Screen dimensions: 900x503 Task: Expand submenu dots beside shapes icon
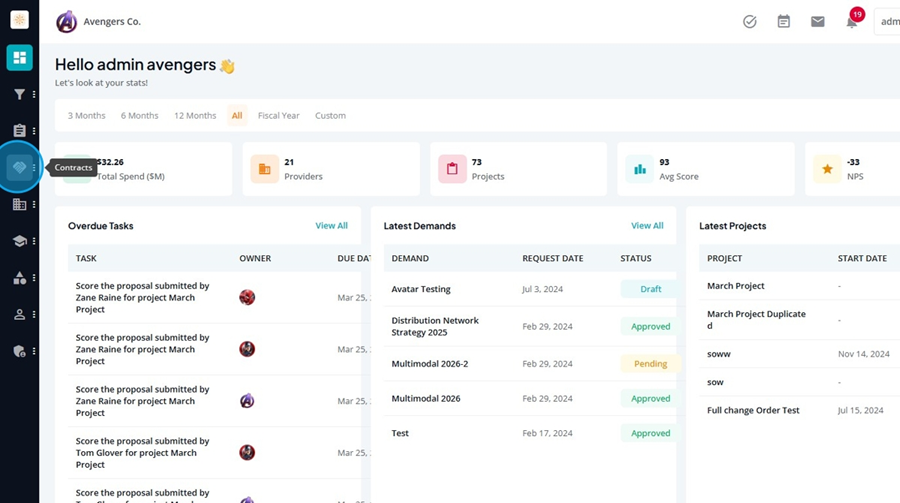[34, 278]
